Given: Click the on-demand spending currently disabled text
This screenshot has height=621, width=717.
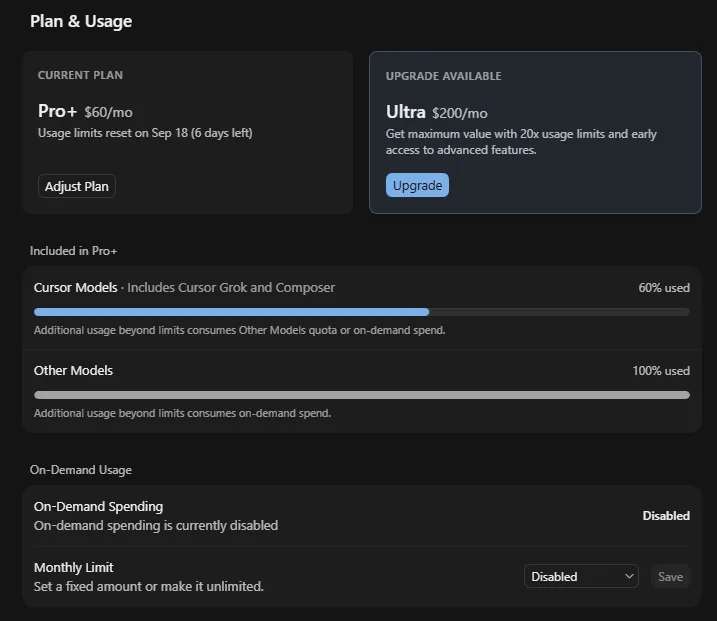Looking at the screenshot, I should click(x=155, y=525).
